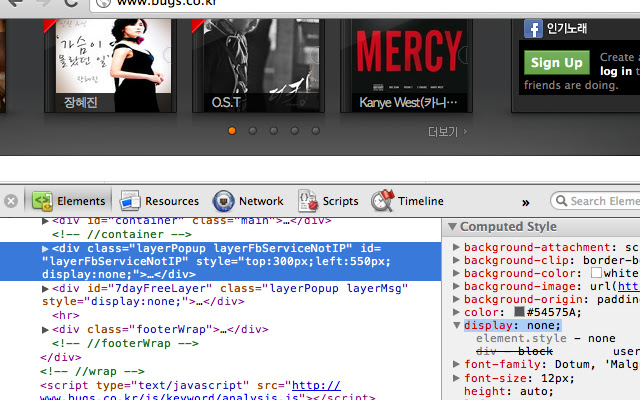Expand the footerWrap div node

click(x=45, y=329)
